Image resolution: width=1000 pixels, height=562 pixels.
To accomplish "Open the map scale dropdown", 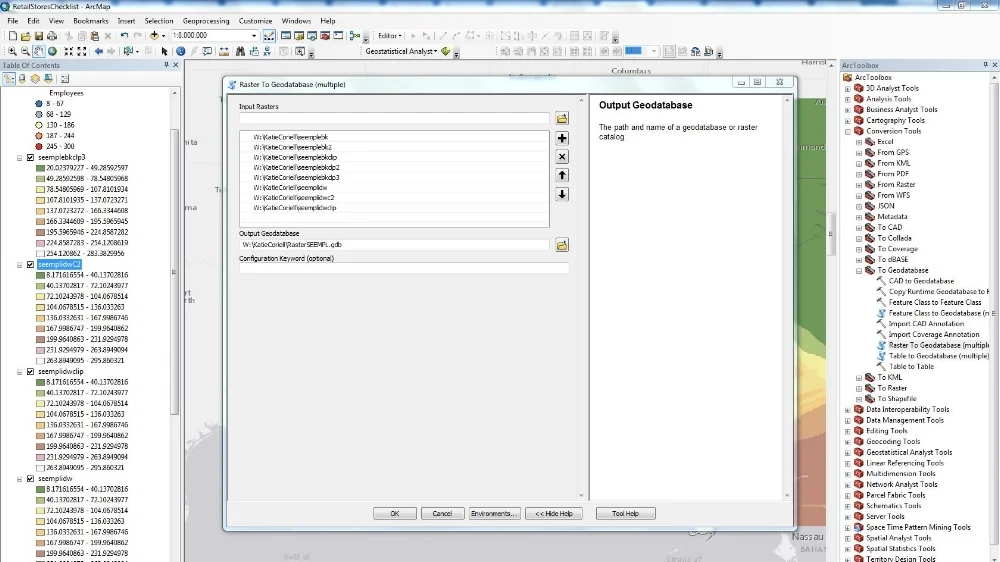I will (254, 36).
